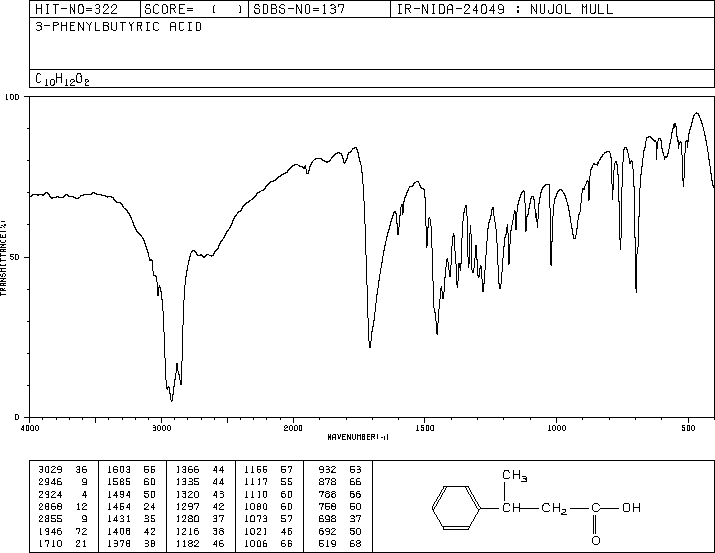
Task: Select the WAVENUMBER axis title
Action: tap(358, 437)
